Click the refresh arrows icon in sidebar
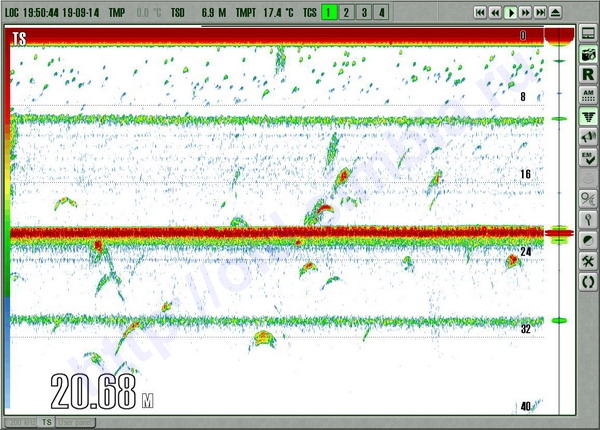The image size is (600, 430). (589, 282)
